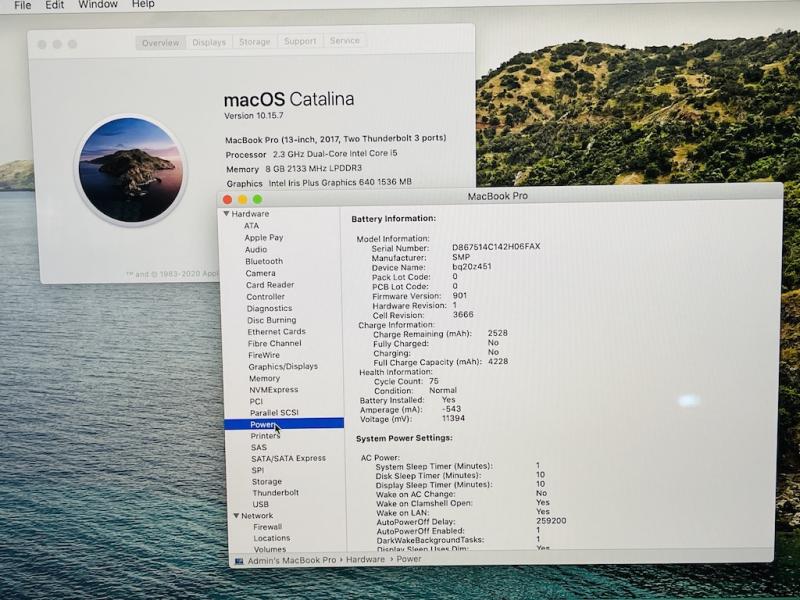Switch to the Overview tab in About This Mac
This screenshot has height=600, width=800.
point(161,43)
